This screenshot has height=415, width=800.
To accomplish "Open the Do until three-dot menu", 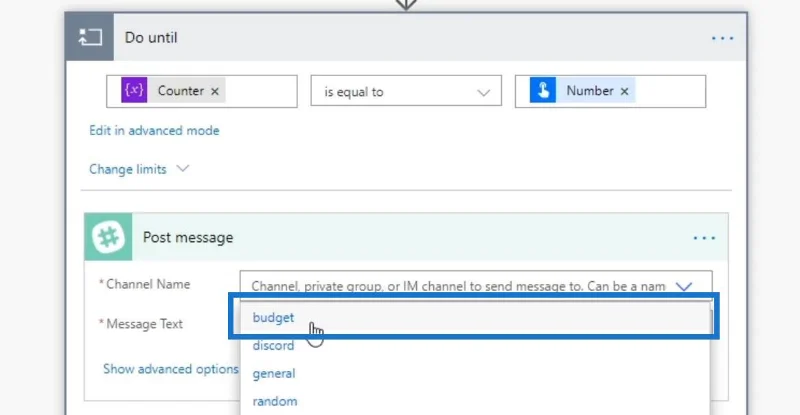I will pyautogui.click(x=722, y=38).
